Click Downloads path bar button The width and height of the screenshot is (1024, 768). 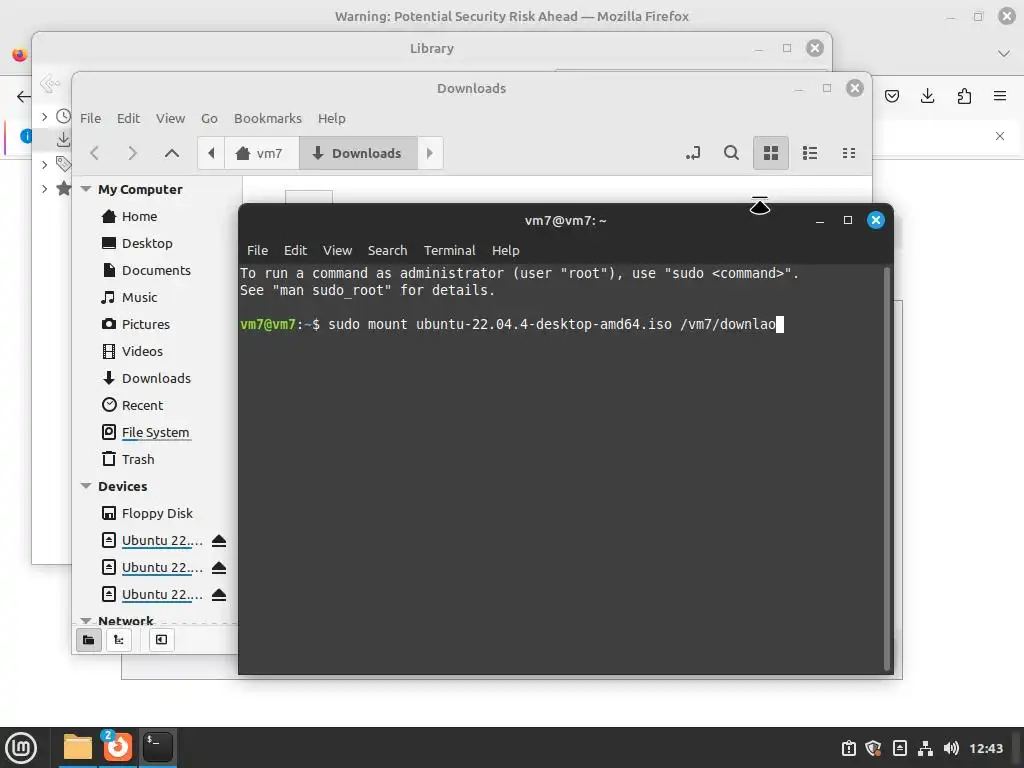(358, 153)
